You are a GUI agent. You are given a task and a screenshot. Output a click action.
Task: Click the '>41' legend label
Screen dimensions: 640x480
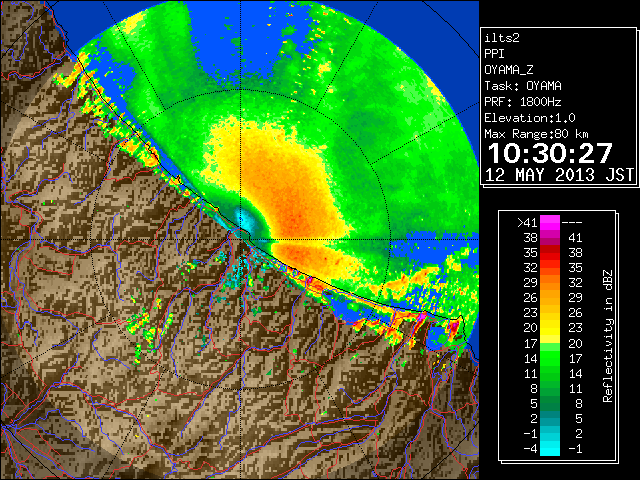[x=527, y=222]
